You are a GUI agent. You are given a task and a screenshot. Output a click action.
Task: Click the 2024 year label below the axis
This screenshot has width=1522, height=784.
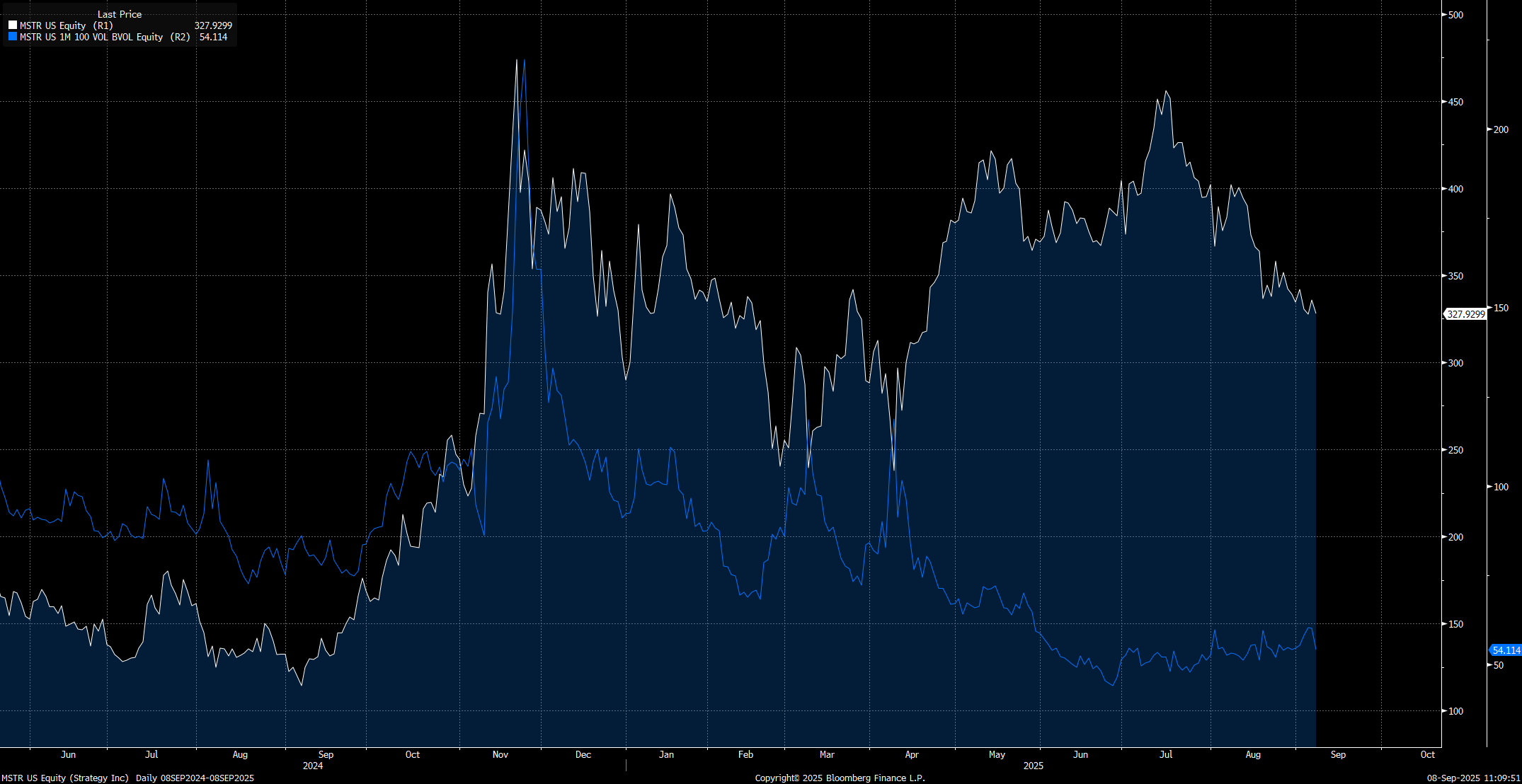click(x=312, y=766)
